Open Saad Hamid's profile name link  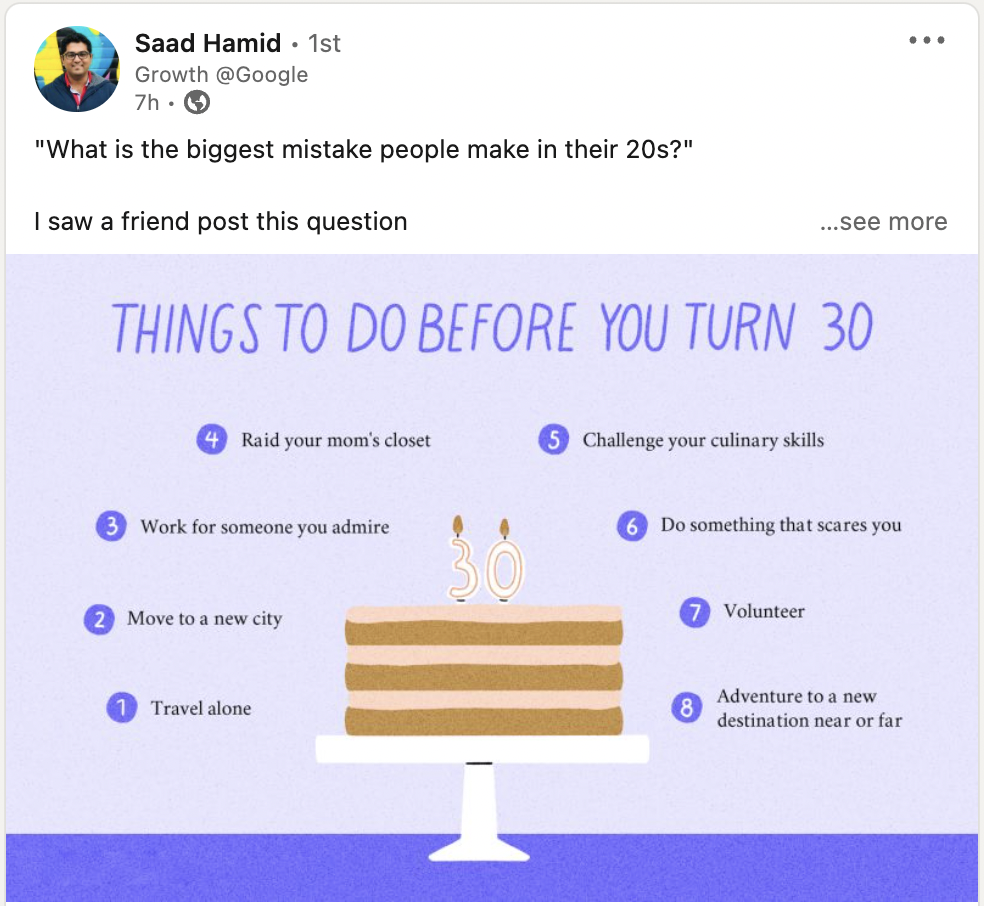click(x=207, y=44)
